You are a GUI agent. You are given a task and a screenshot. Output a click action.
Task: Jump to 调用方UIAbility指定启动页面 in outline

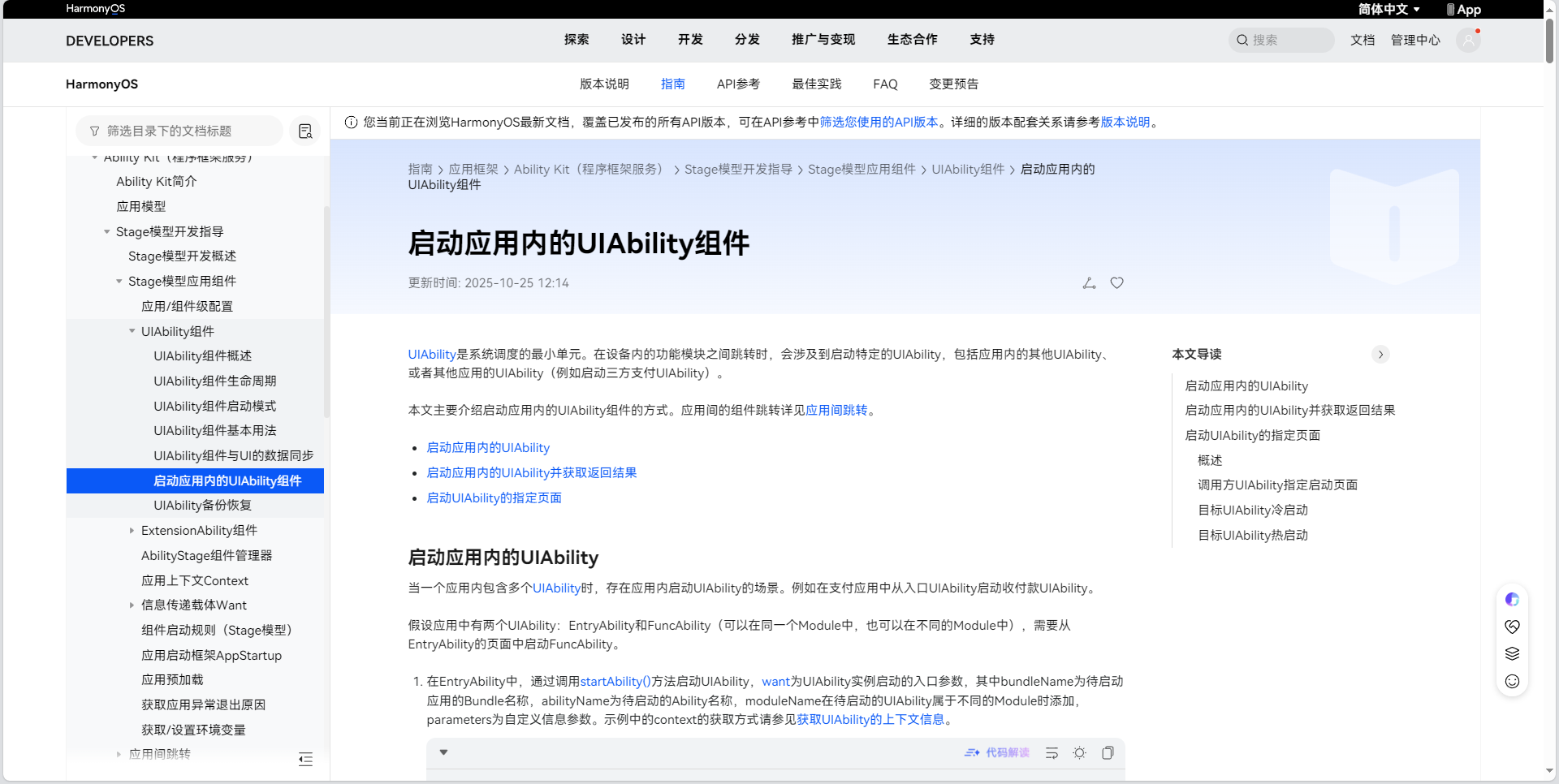point(1277,485)
